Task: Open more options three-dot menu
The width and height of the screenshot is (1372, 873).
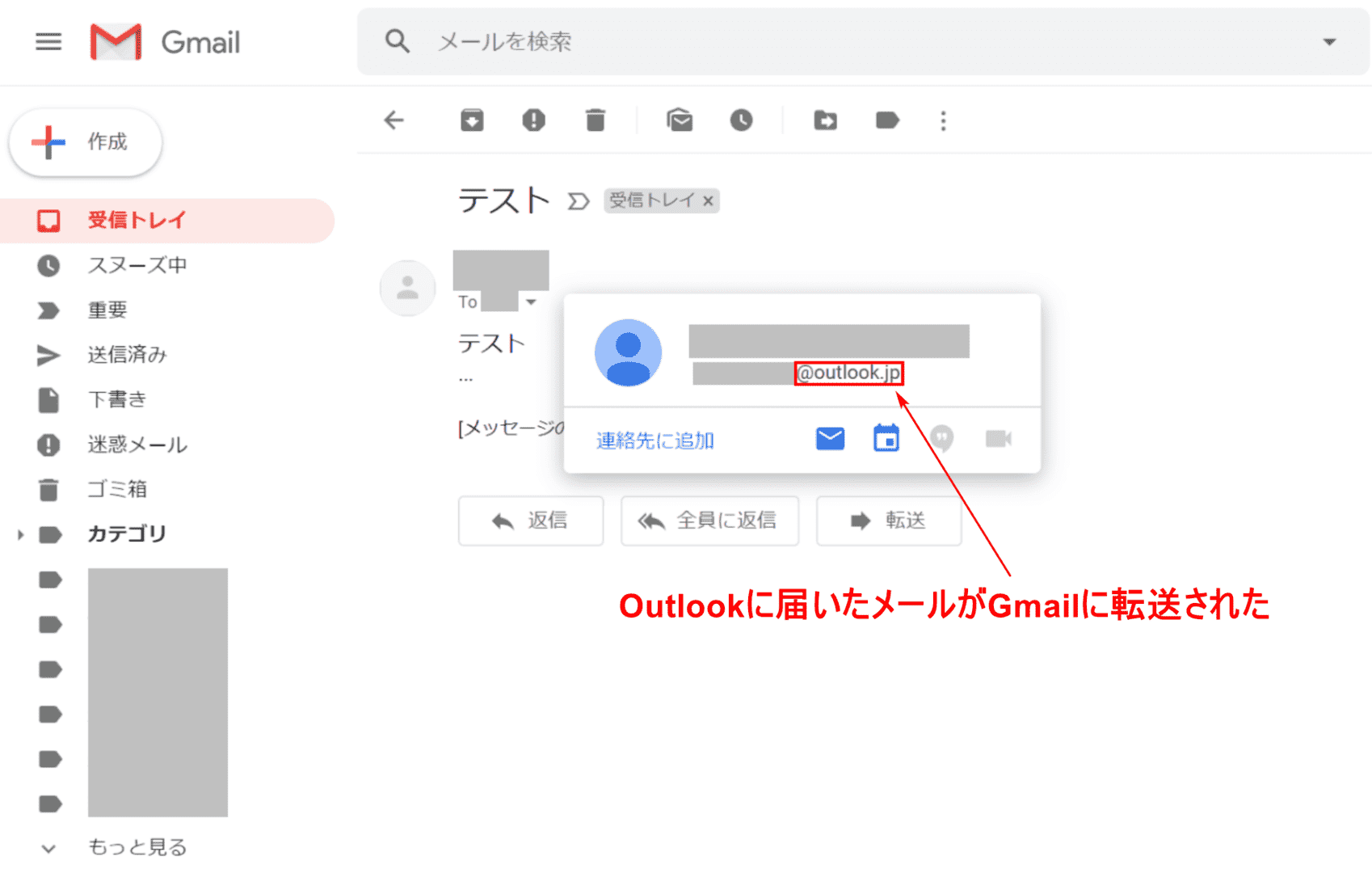Action: pyautogui.click(x=943, y=120)
